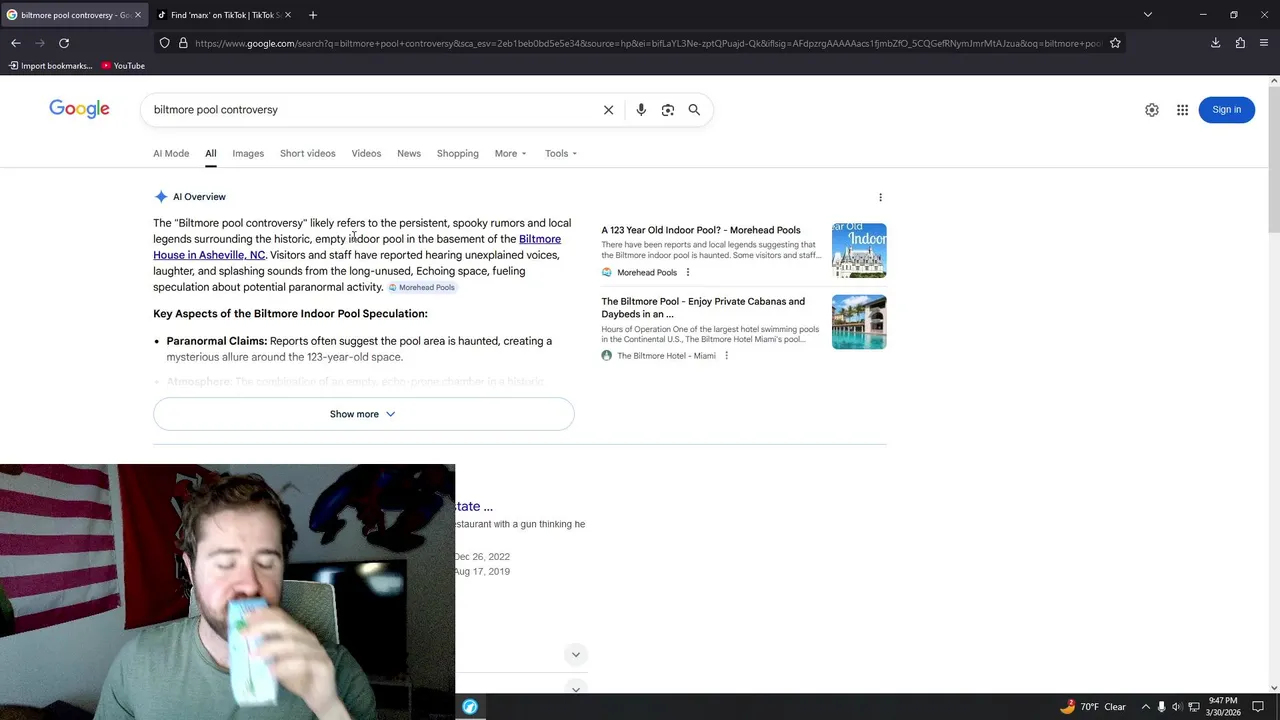Open A 123 Year Old Indoor Pool article
The width and height of the screenshot is (1280, 720).
(x=701, y=230)
